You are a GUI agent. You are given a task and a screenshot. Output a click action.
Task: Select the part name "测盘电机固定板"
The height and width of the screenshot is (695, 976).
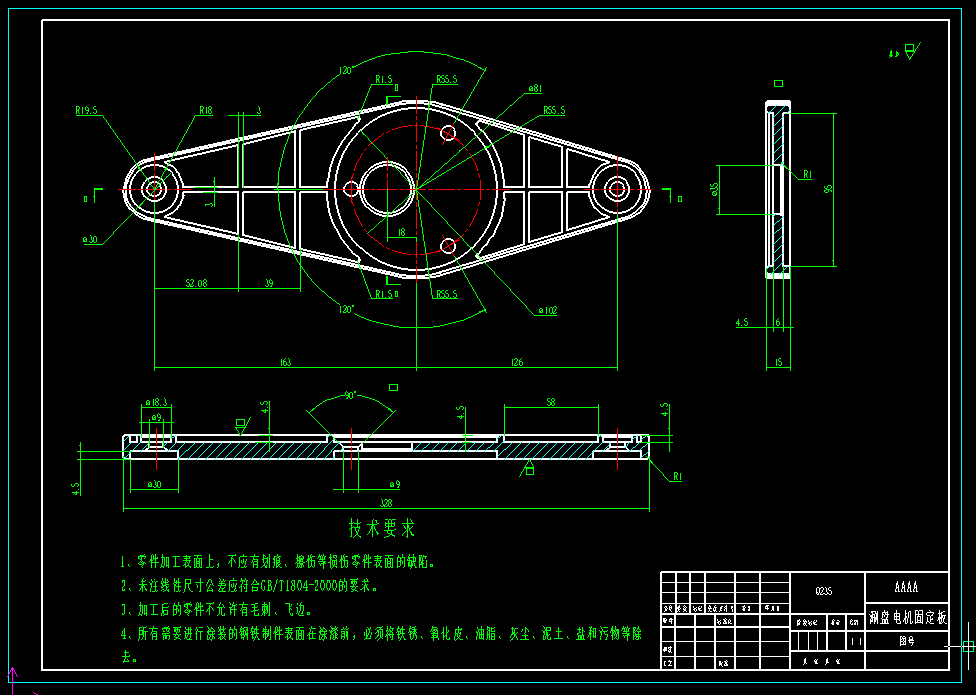908,618
